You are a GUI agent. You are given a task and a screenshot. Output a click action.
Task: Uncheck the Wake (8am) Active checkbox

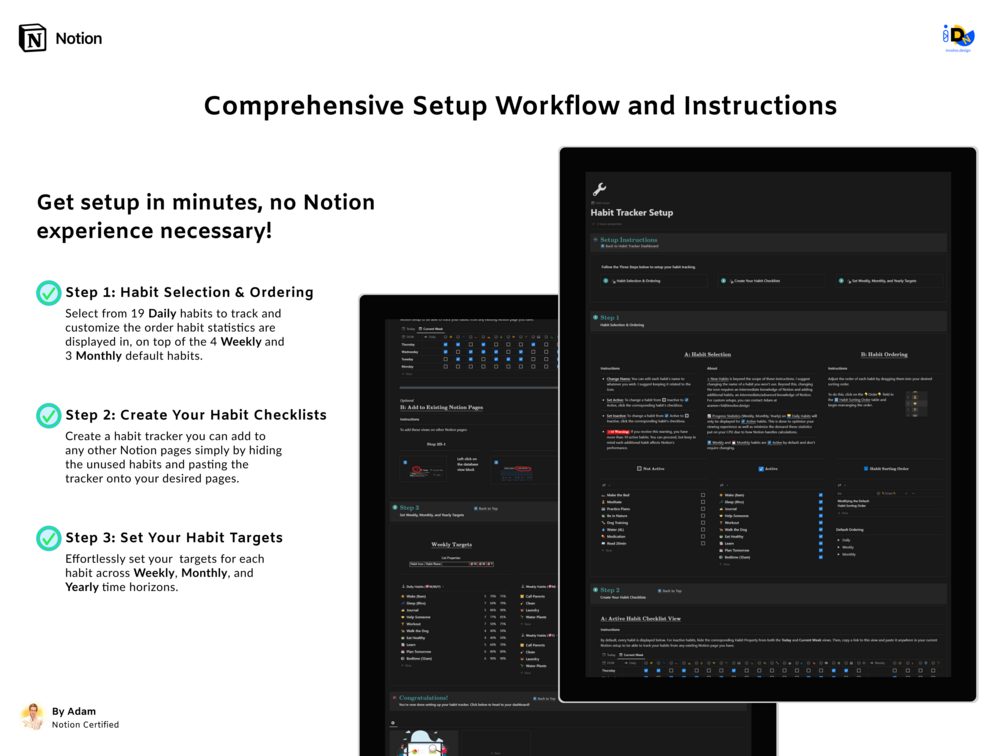pyautogui.click(x=820, y=495)
